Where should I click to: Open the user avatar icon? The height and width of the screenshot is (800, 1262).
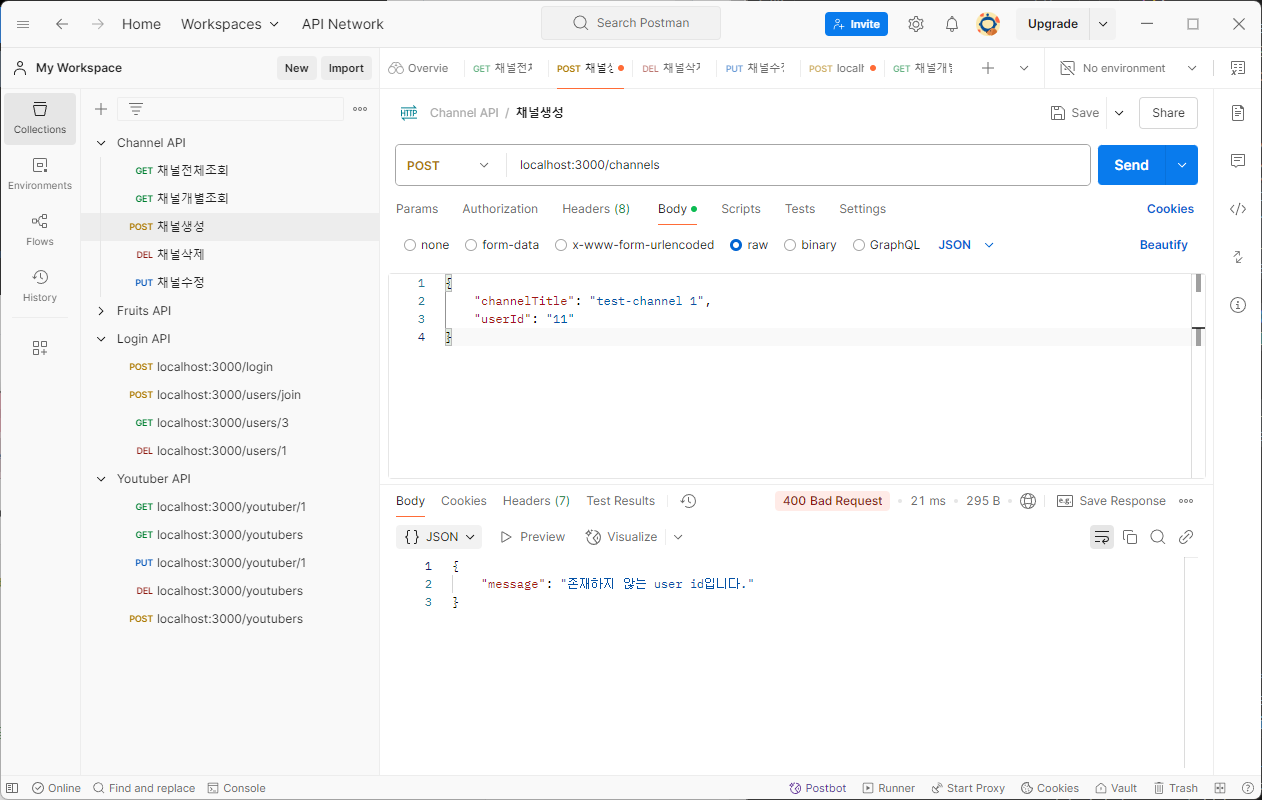(988, 24)
